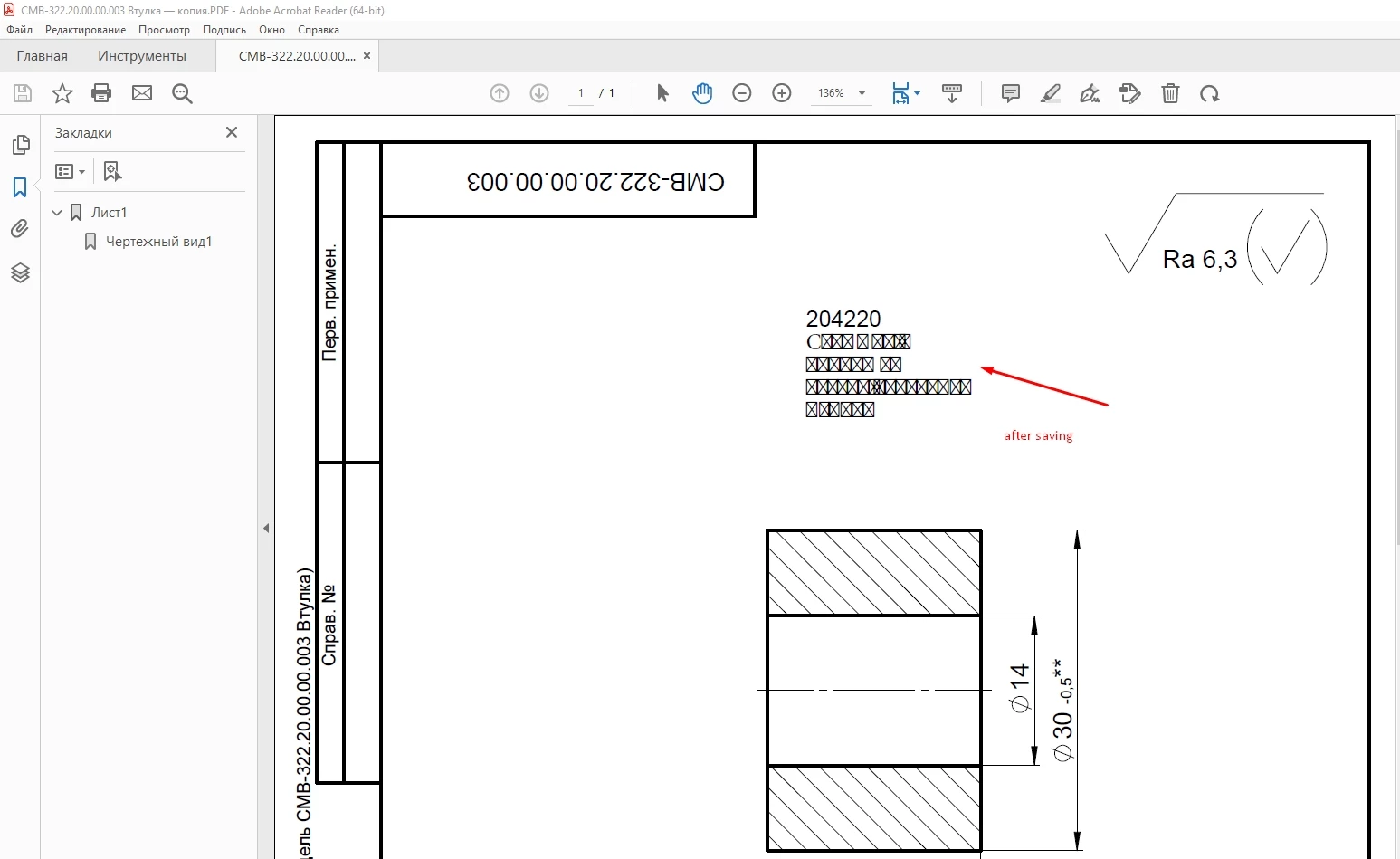The image size is (1400, 859).
Task: Collapse the Лист1 bookmark tree
Action: click(57, 213)
